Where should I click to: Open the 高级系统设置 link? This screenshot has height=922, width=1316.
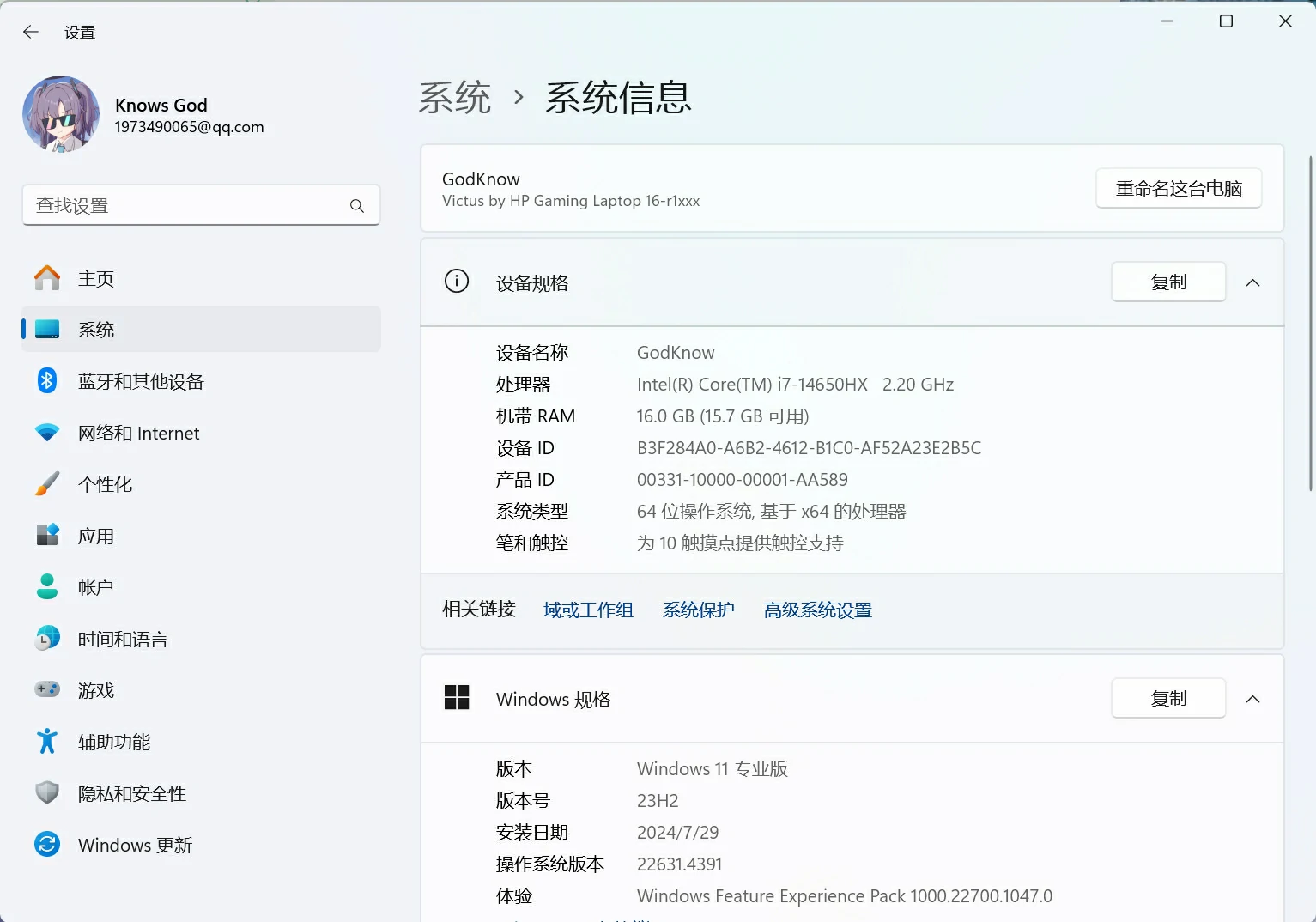click(x=818, y=610)
